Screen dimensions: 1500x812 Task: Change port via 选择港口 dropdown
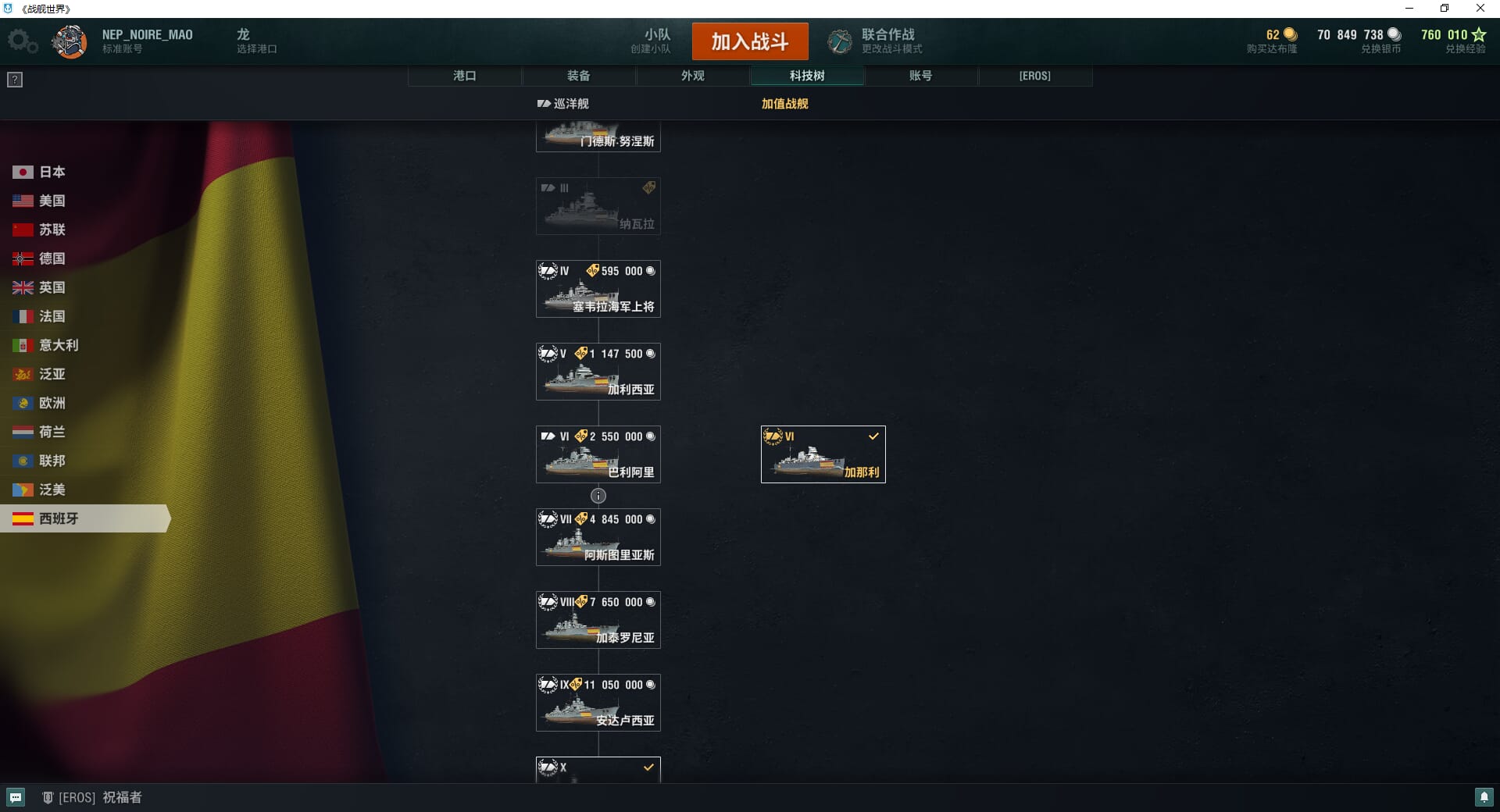point(257,41)
